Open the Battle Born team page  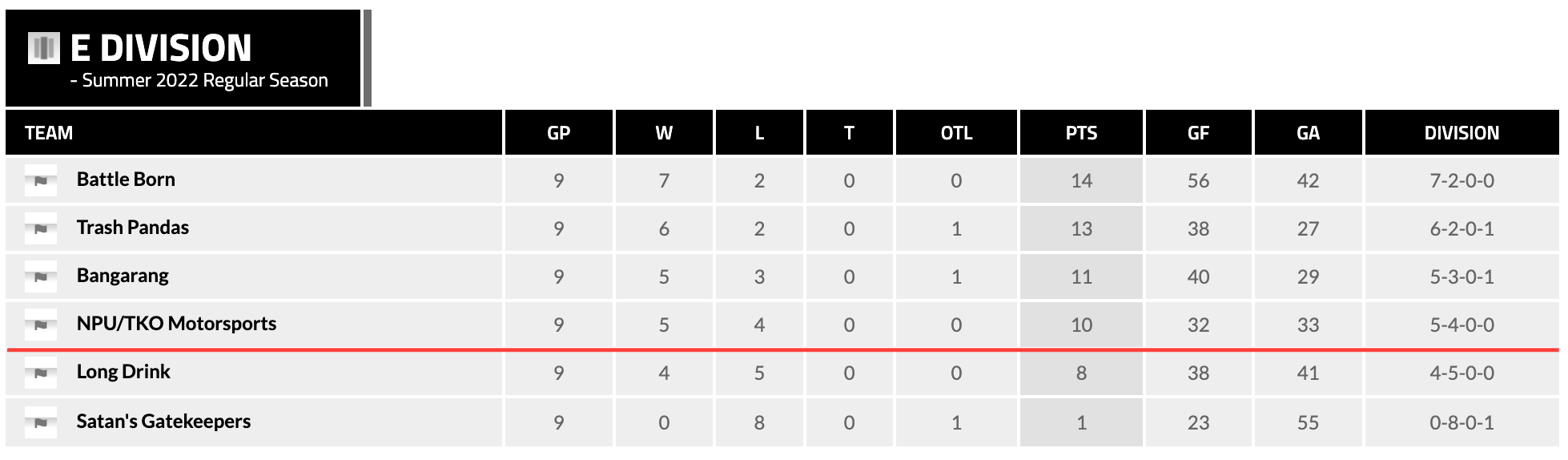pos(126,180)
